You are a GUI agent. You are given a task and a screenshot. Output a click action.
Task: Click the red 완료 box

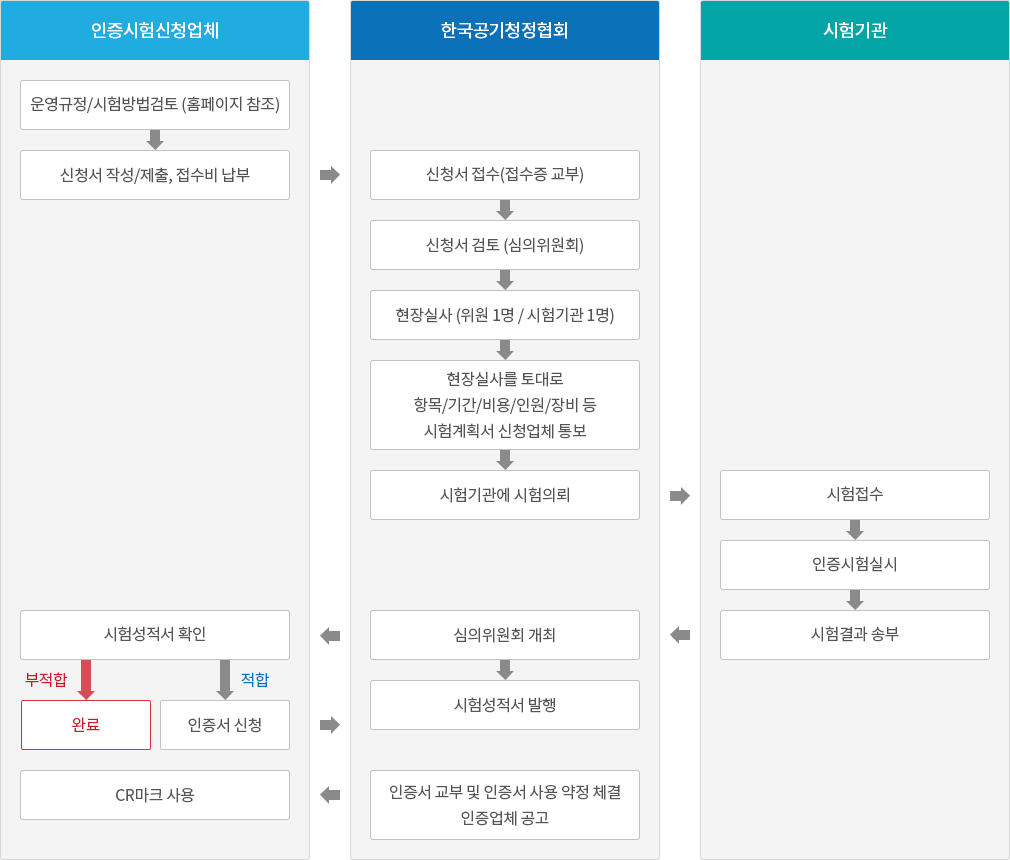[86, 725]
